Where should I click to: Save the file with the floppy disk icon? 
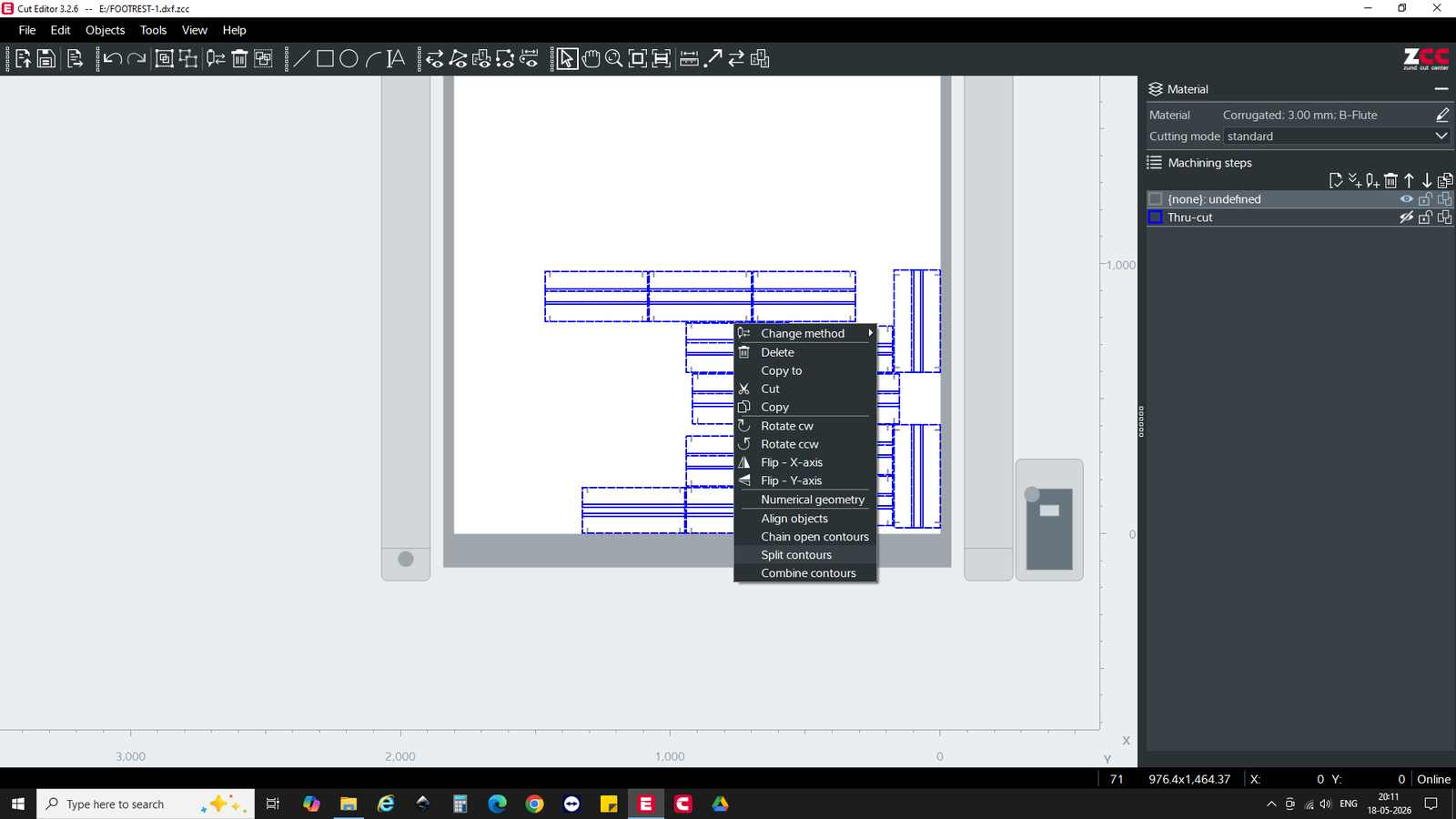coord(46,59)
